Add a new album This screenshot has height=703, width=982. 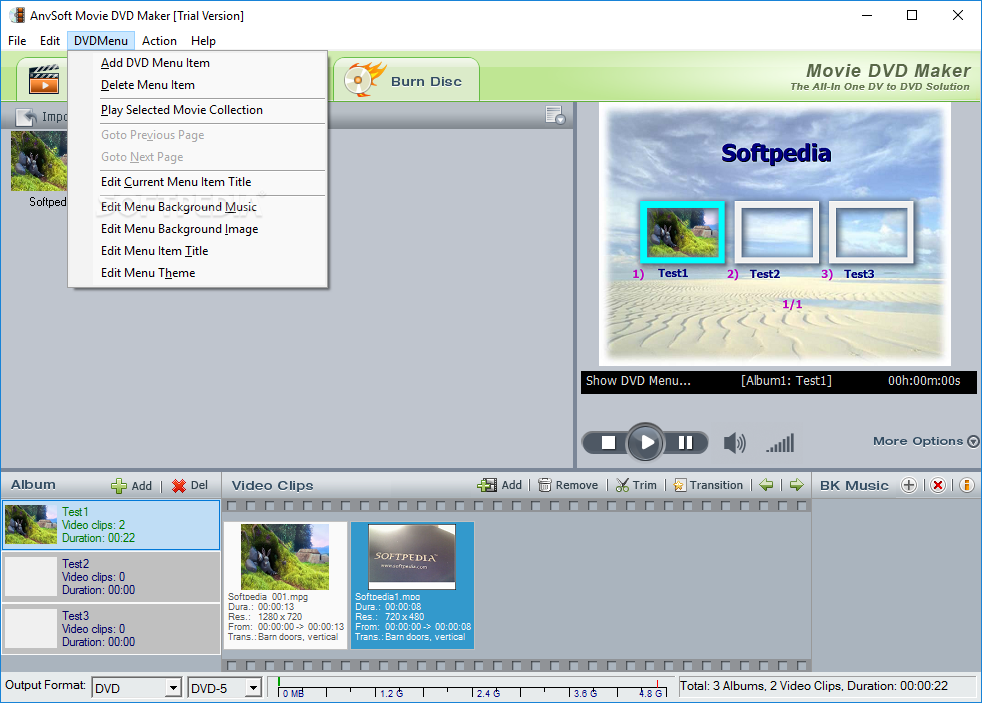tap(132, 485)
